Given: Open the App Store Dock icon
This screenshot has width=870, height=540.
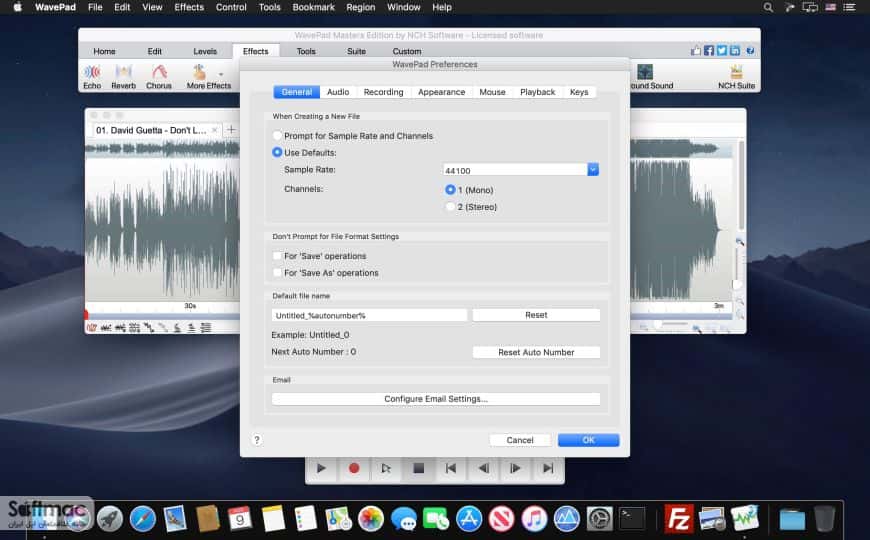Looking at the screenshot, I should pyautogui.click(x=469, y=519).
